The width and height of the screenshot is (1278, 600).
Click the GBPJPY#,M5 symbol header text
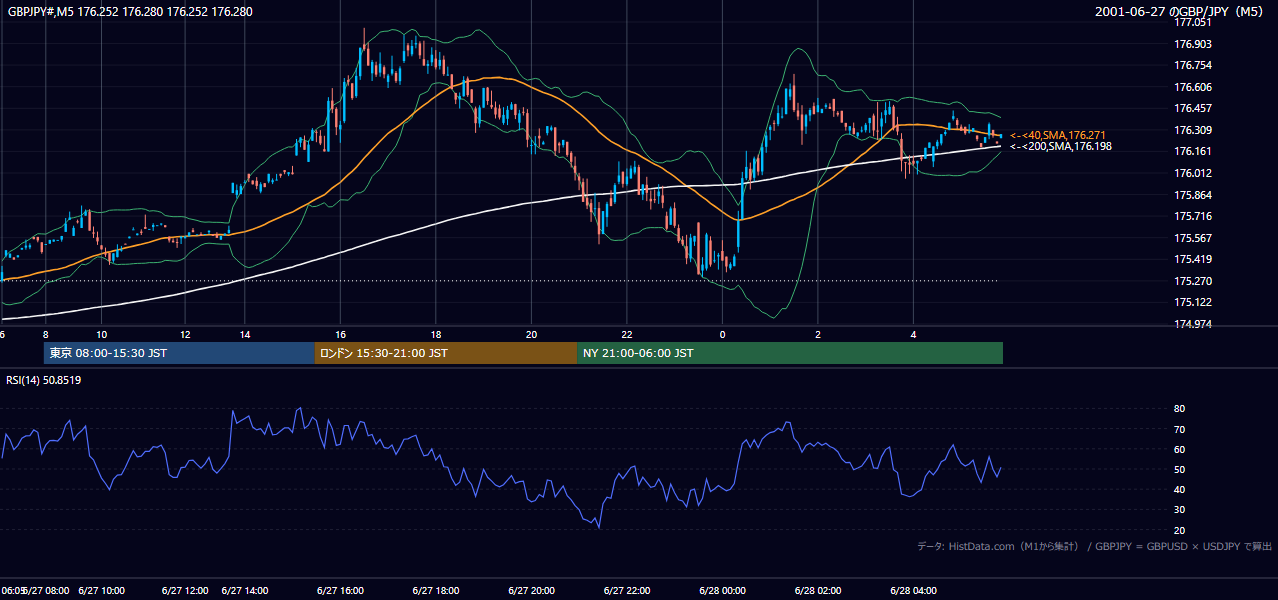(130, 12)
